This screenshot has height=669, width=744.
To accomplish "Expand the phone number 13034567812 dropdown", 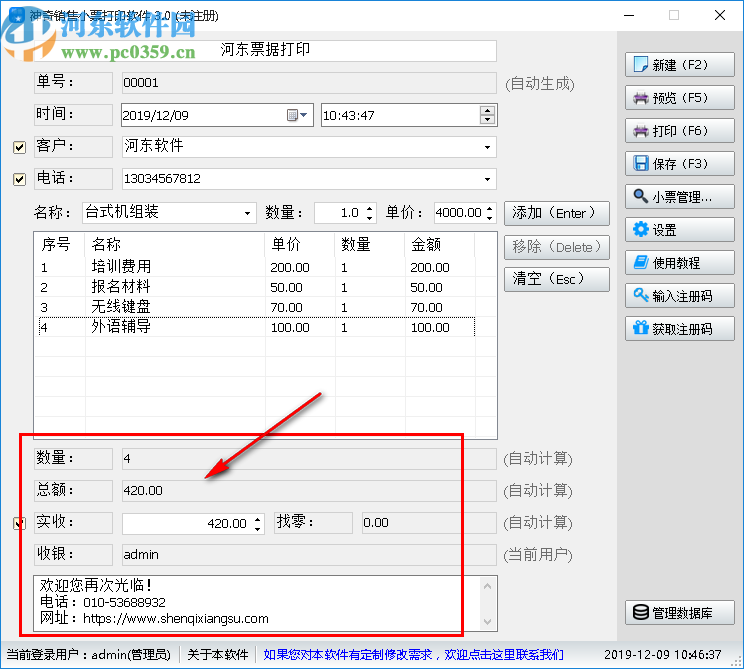I will (487, 179).
